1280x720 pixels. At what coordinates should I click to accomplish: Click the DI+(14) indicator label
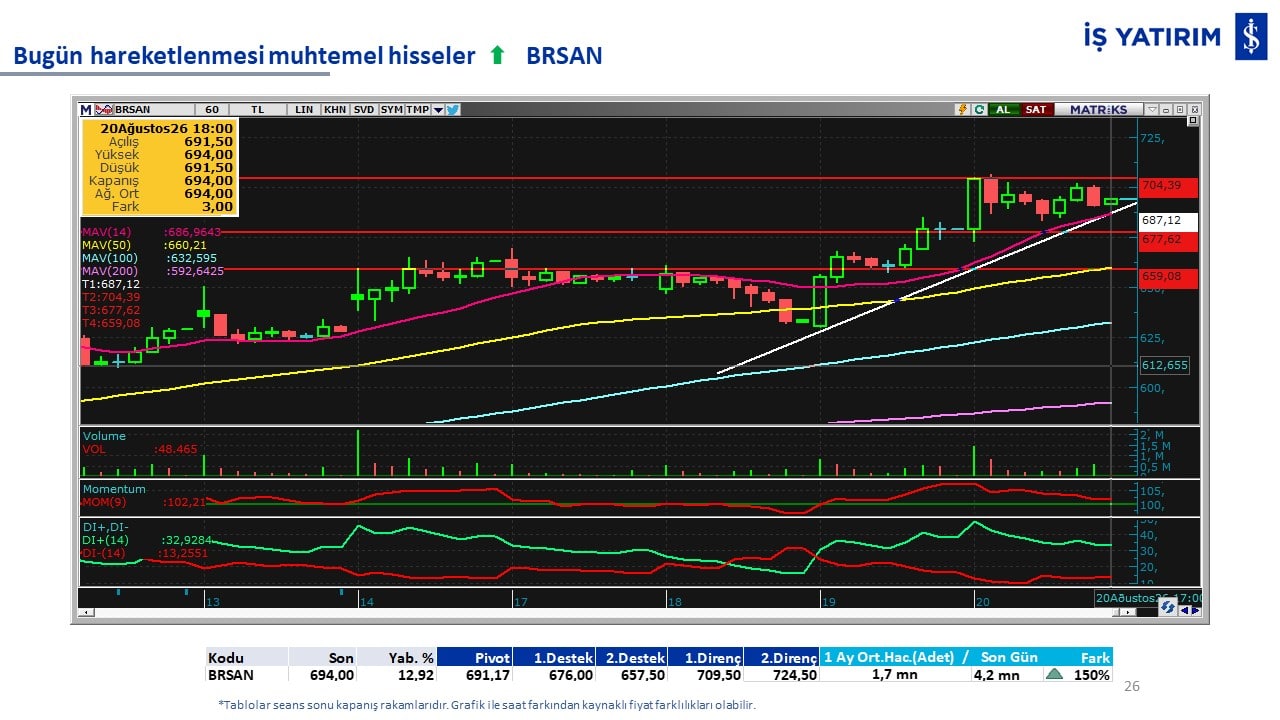click(x=104, y=540)
